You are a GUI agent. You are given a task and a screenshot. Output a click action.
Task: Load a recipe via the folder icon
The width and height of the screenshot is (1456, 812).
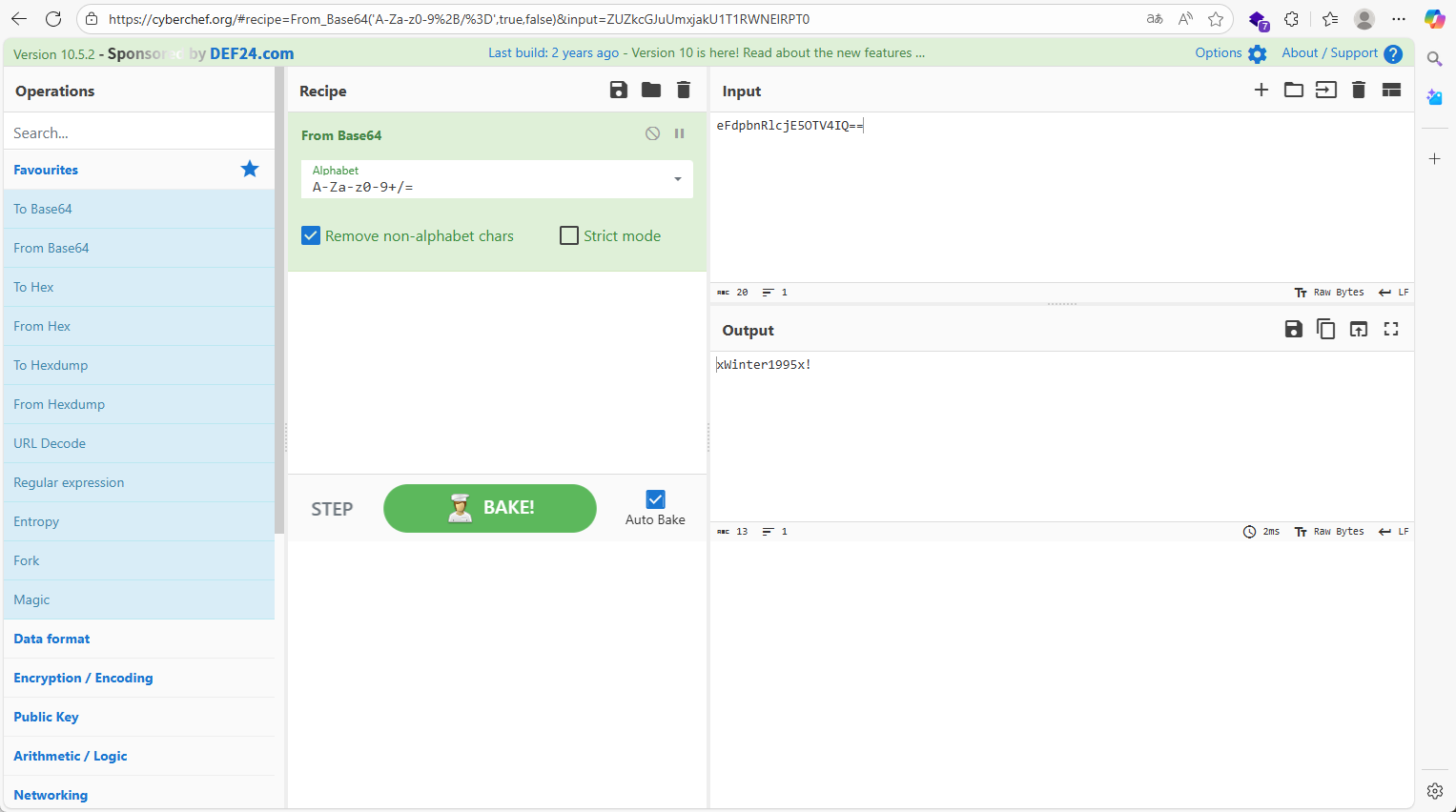click(651, 90)
